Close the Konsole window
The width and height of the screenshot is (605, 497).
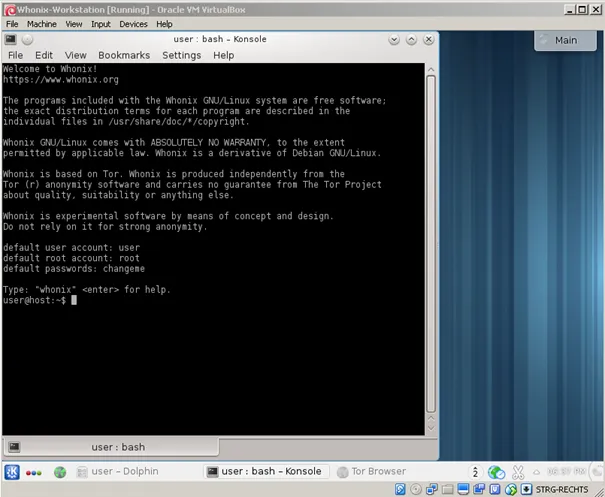pyautogui.click(x=429, y=39)
